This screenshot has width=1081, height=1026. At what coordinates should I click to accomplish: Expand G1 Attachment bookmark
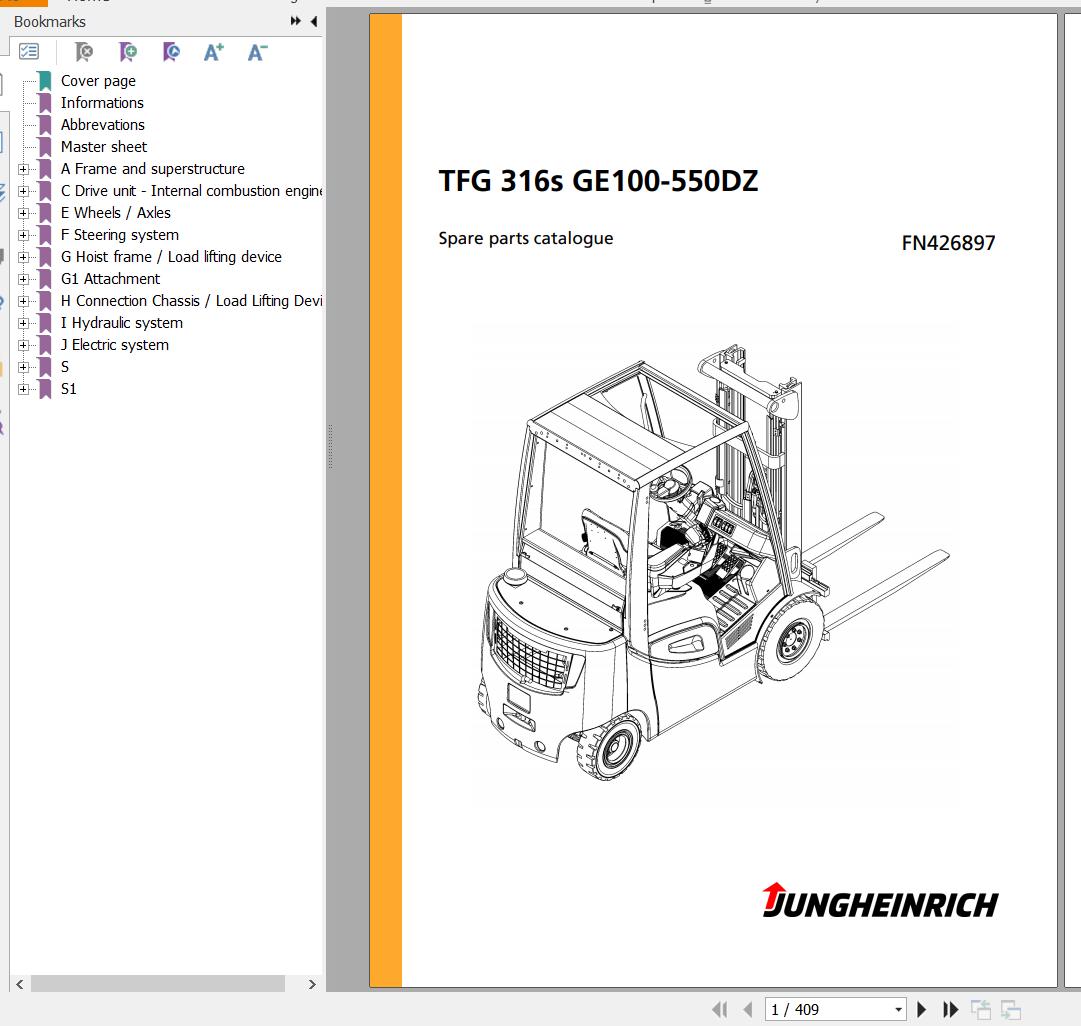point(23,279)
